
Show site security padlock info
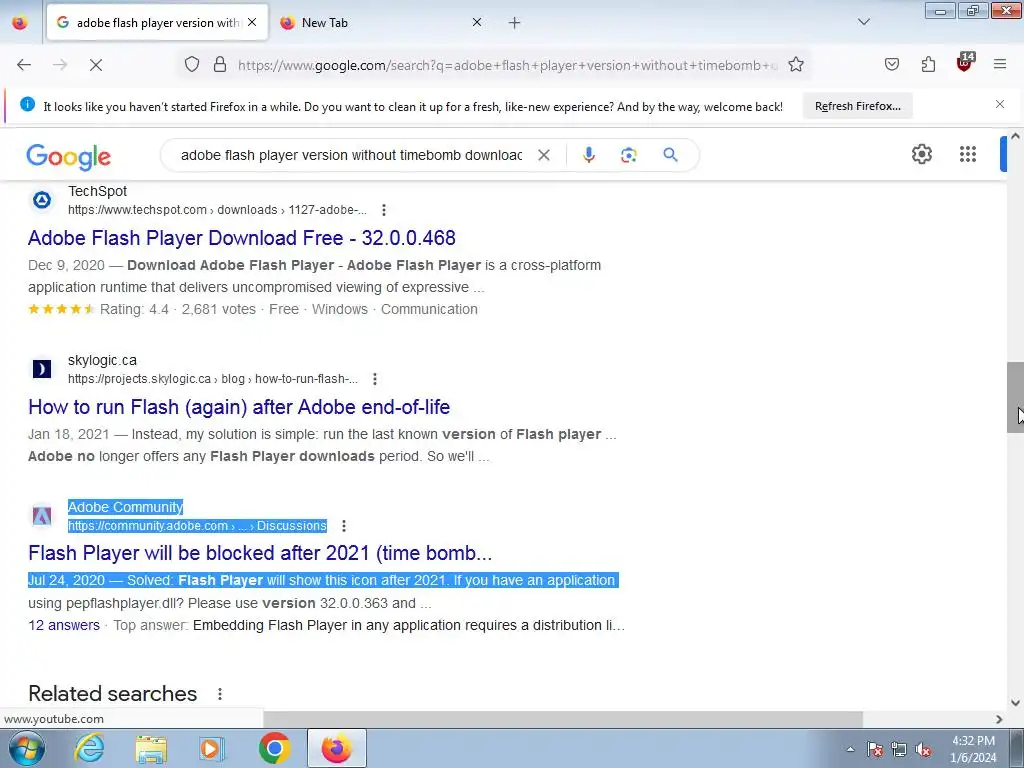[220, 65]
